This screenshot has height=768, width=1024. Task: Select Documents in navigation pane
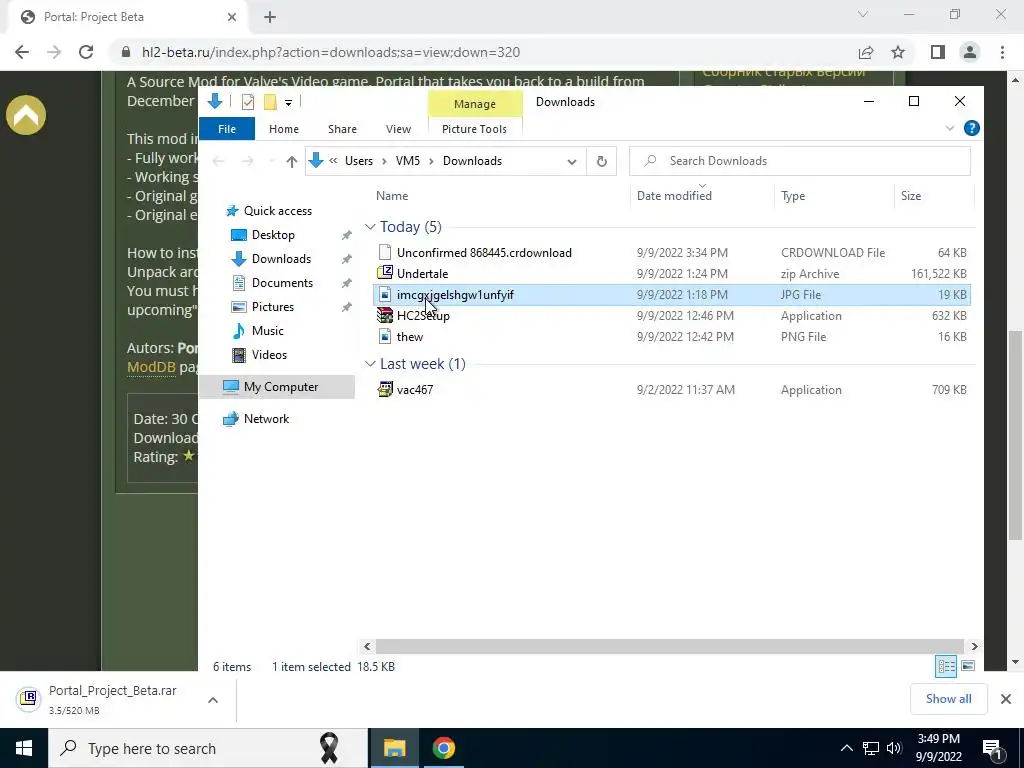[282, 283]
